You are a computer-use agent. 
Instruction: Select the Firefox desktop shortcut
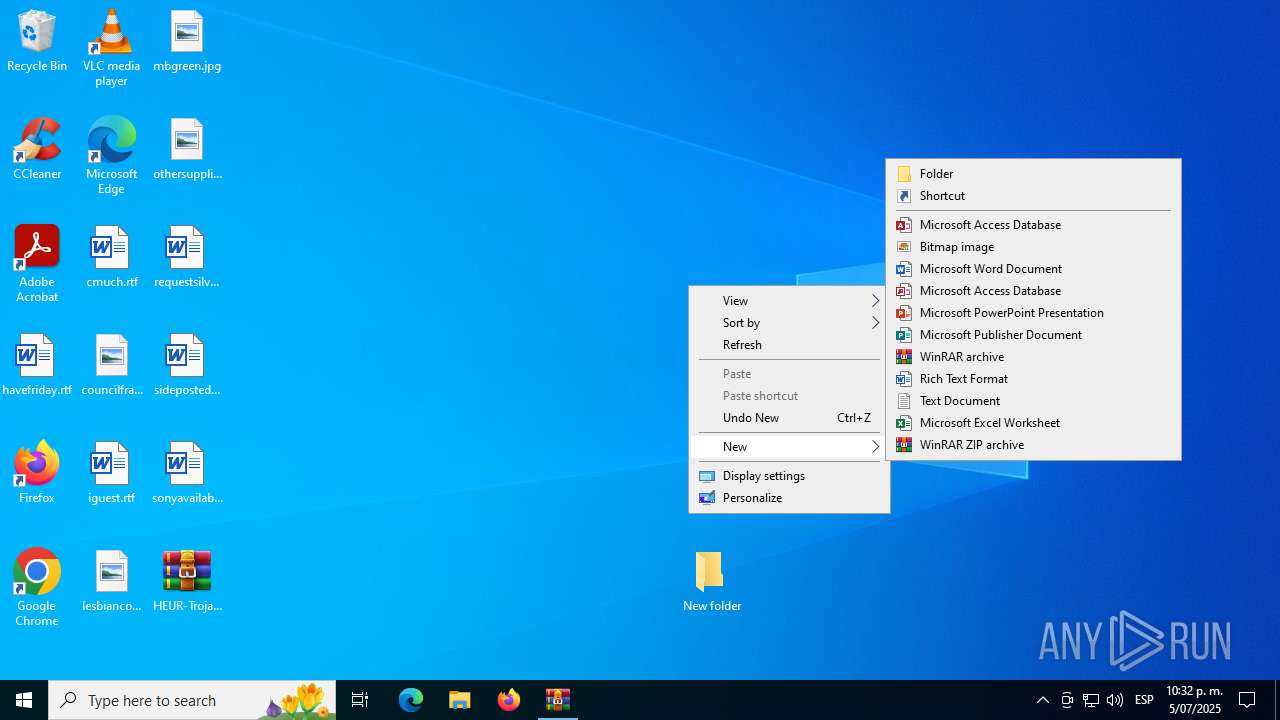pyautogui.click(x=37, y=474)
